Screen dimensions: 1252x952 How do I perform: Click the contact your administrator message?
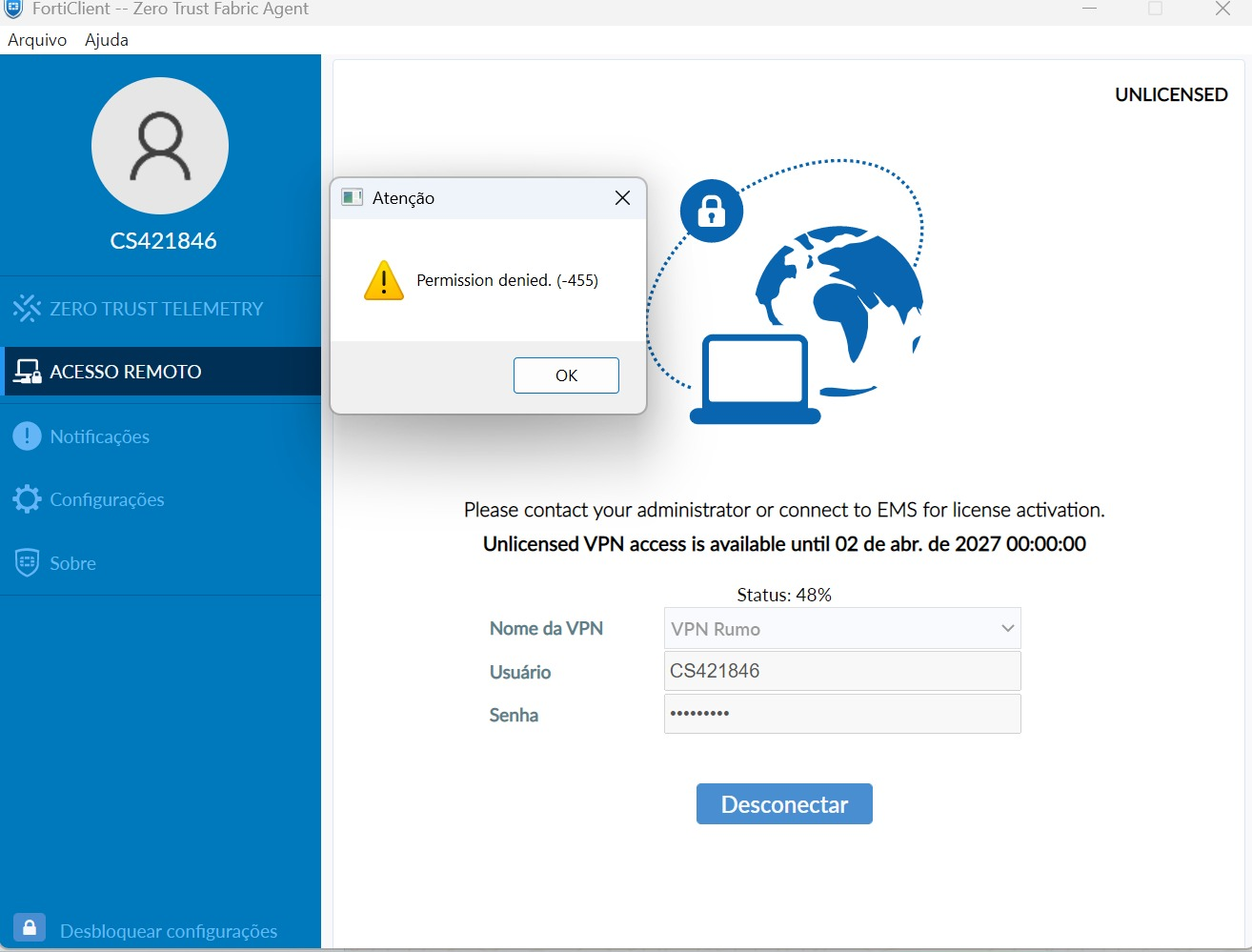pyautogui.click(x=784, y=510)
